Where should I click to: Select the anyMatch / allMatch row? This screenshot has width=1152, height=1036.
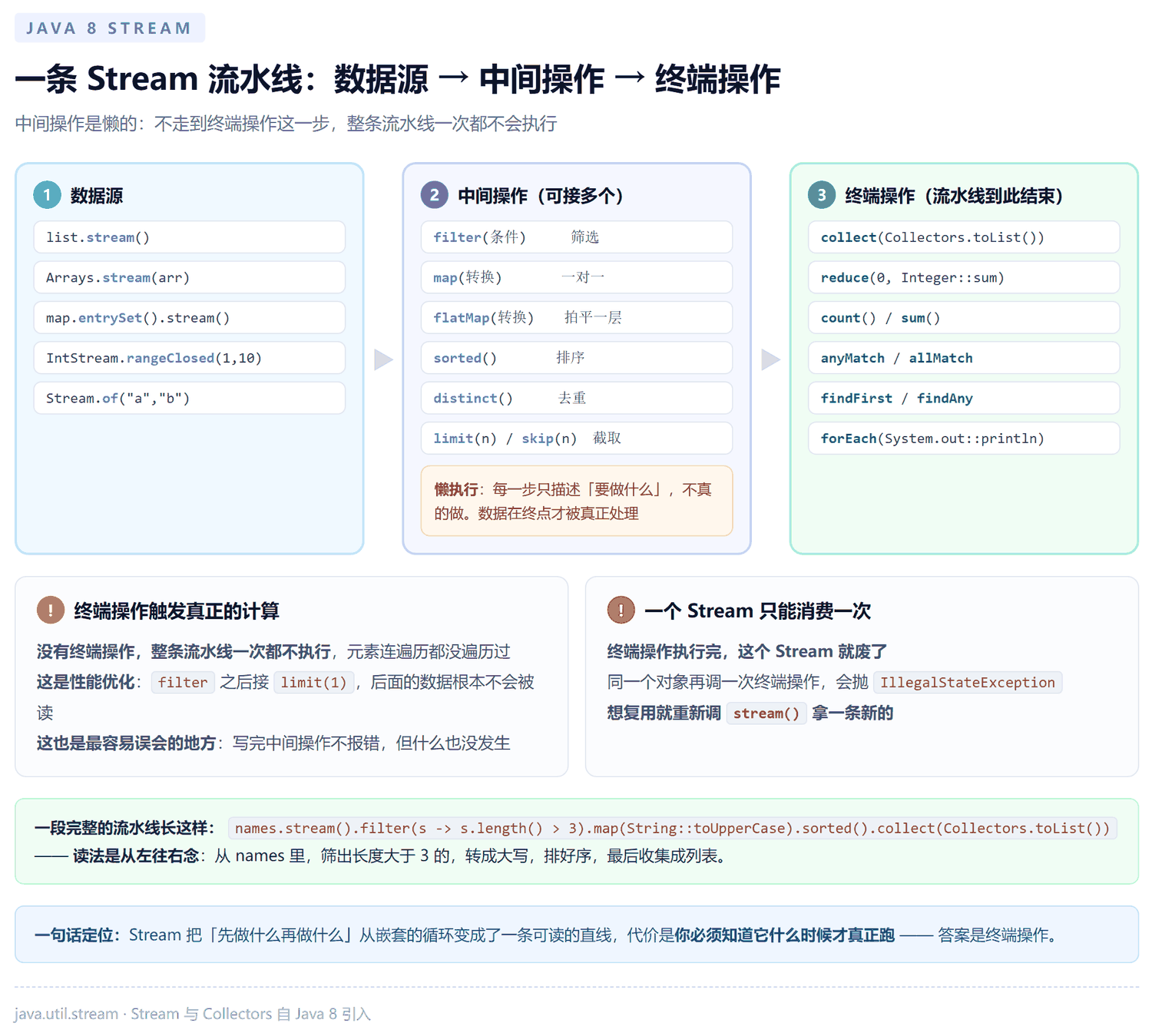tap(964, 358)
